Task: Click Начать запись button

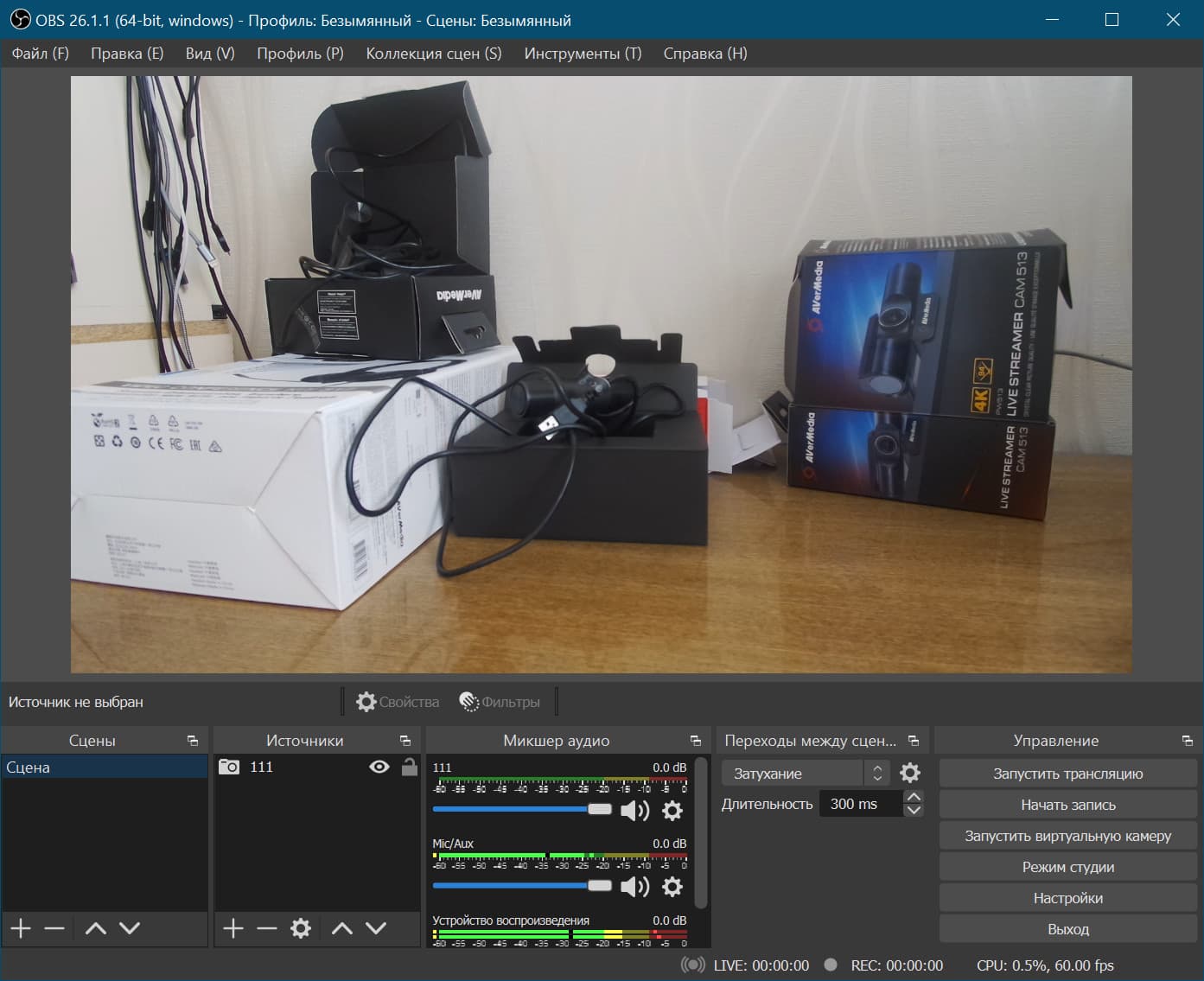Action: [1067, 805]
